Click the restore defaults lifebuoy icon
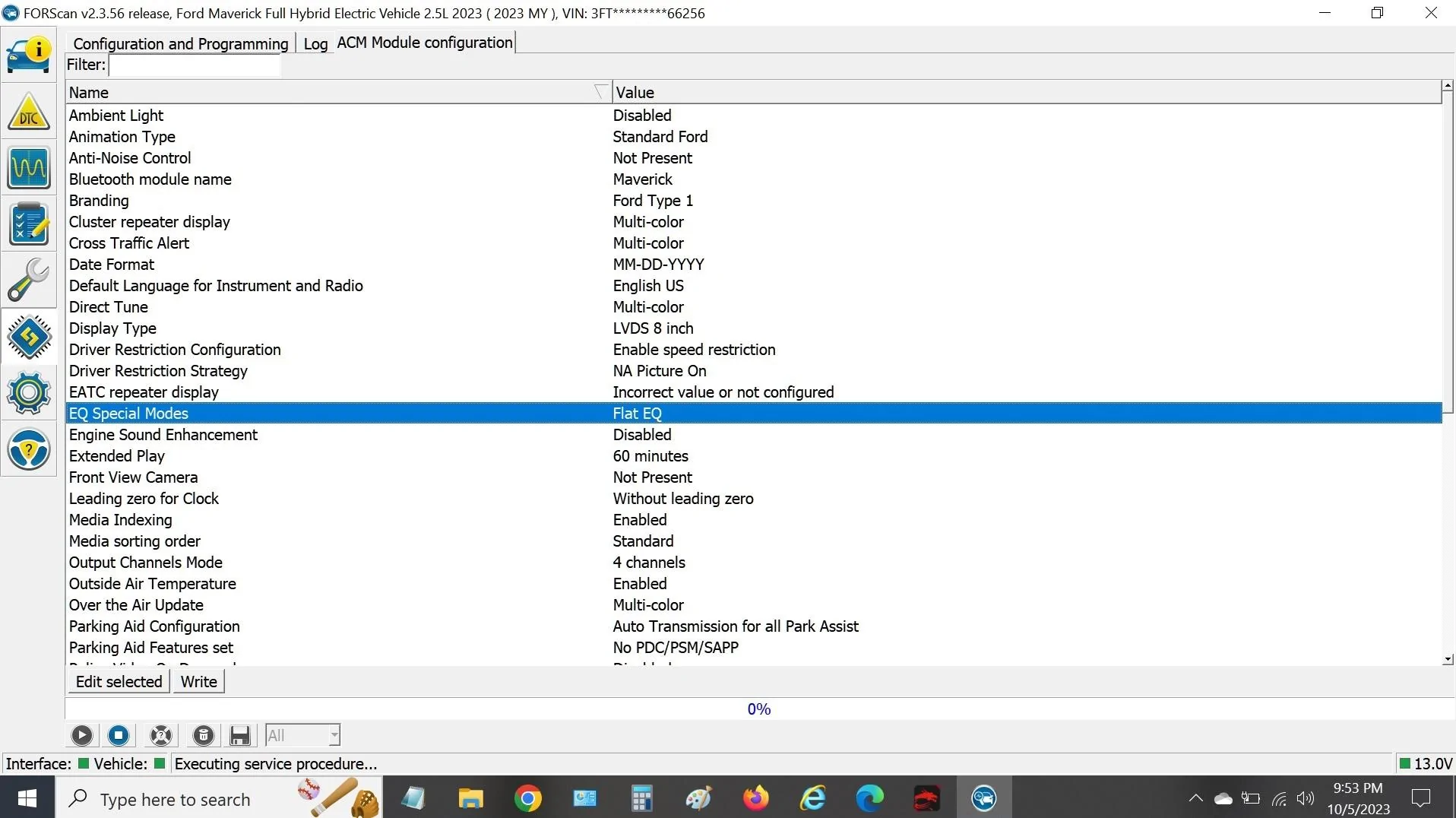 [x=161, y=735]
